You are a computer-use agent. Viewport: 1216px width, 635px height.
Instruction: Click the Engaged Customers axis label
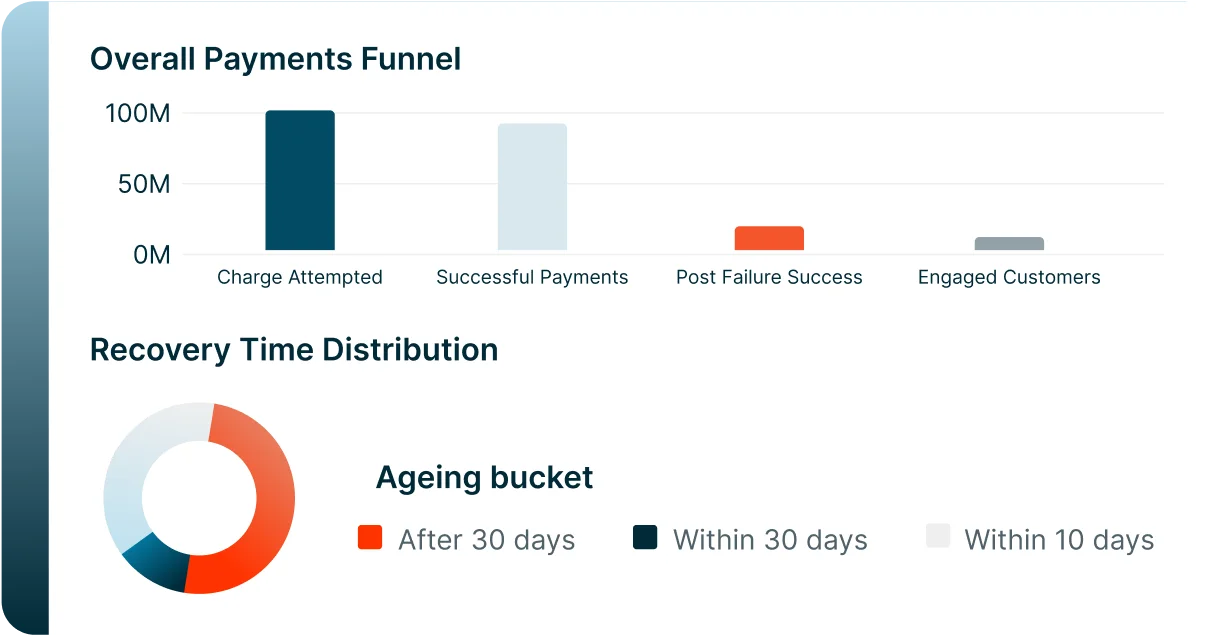click(1009, 278)
